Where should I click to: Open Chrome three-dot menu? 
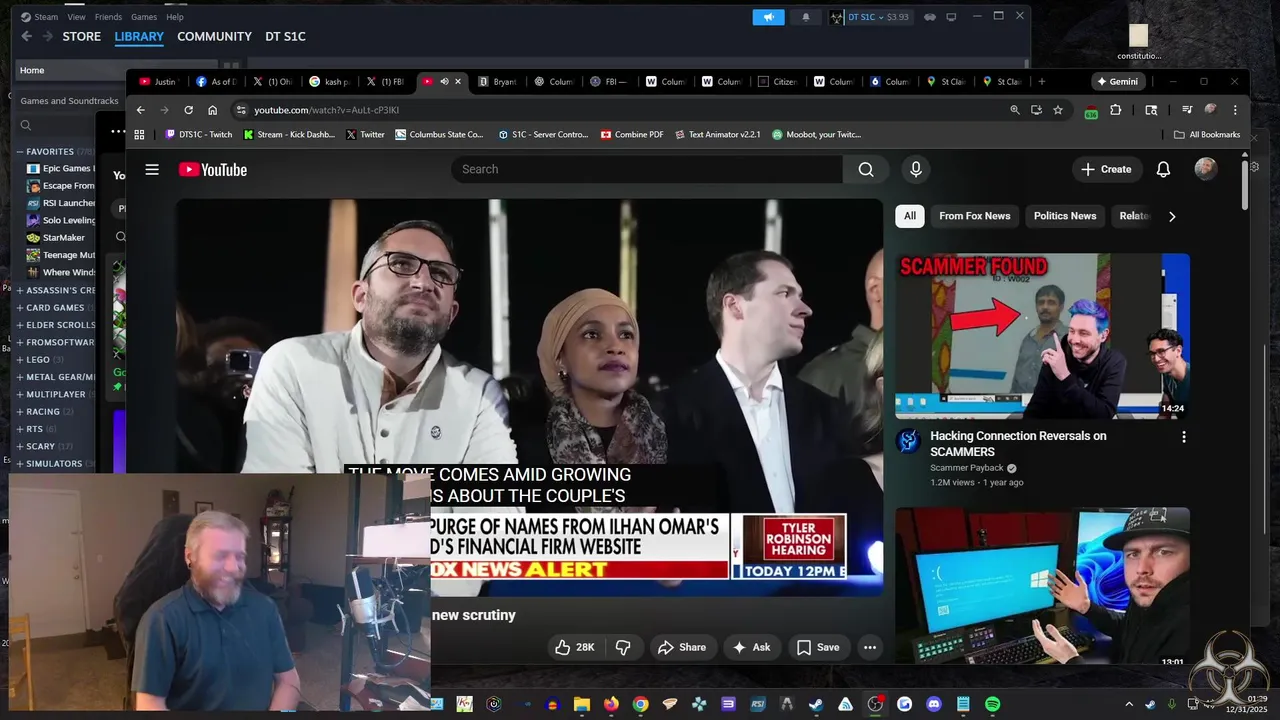(x=1235, y=110)
